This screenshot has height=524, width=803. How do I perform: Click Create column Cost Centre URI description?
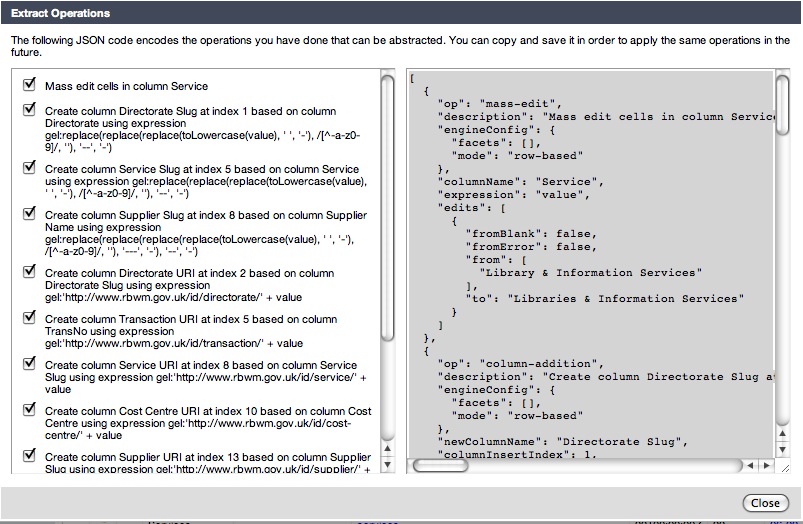click(208, 423)
